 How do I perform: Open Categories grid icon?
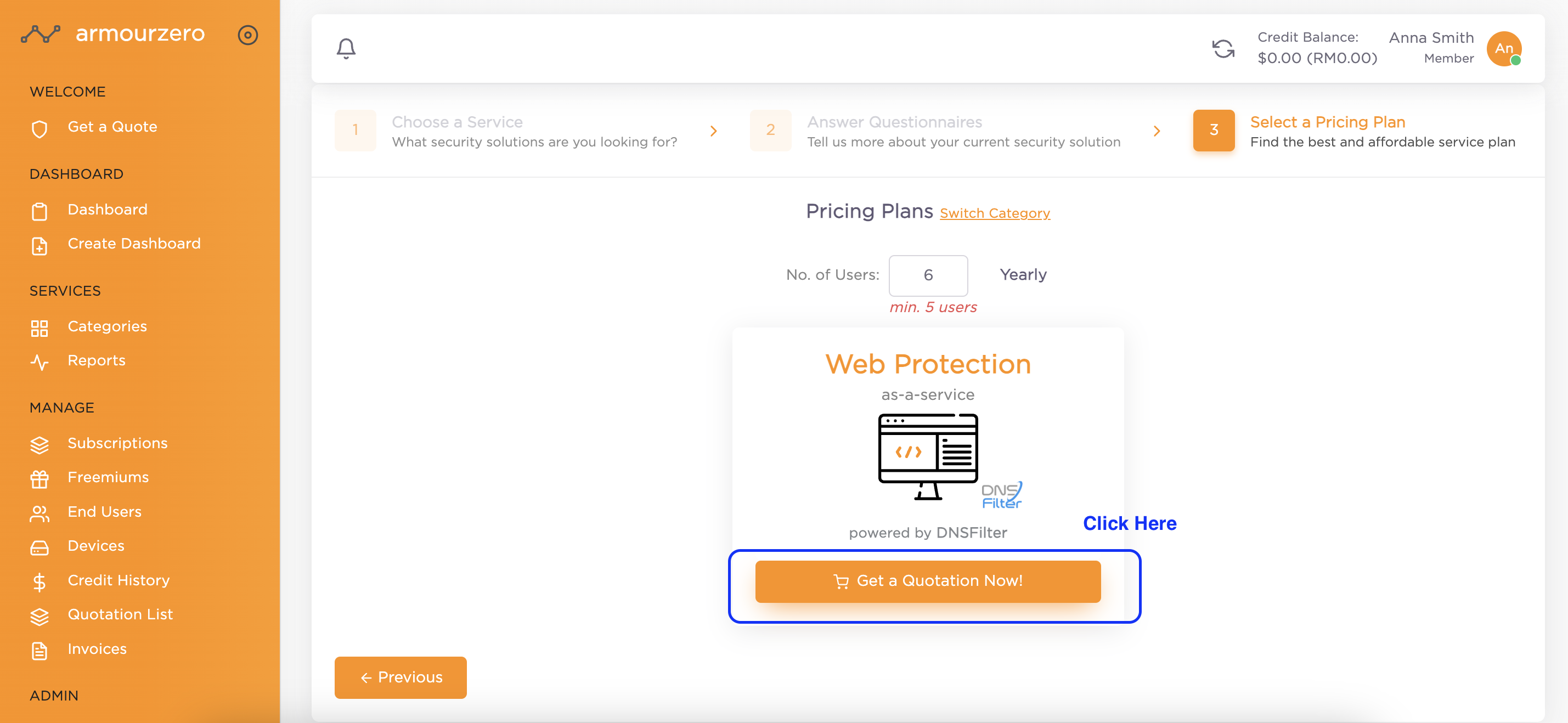click(x=40, y=328)
